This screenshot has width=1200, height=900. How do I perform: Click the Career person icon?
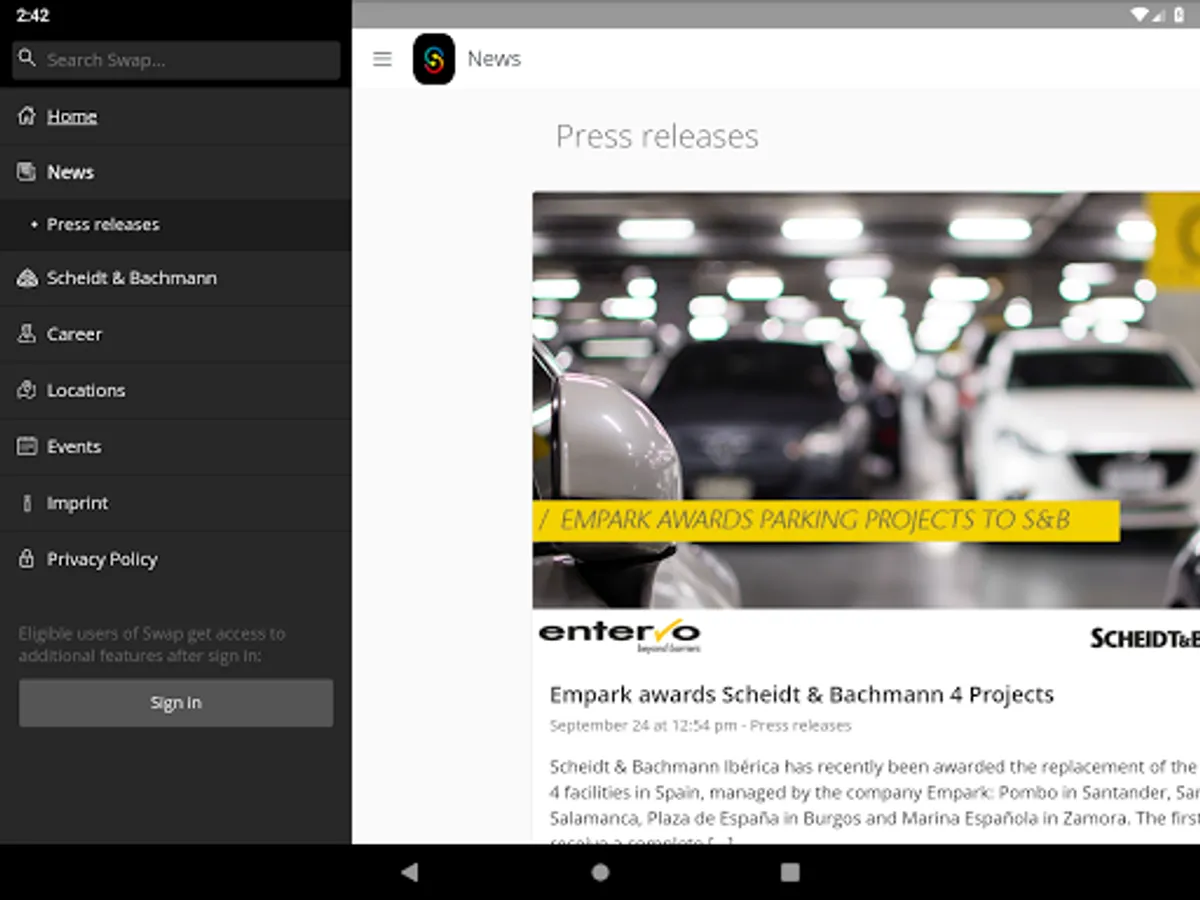pos(27,334)
